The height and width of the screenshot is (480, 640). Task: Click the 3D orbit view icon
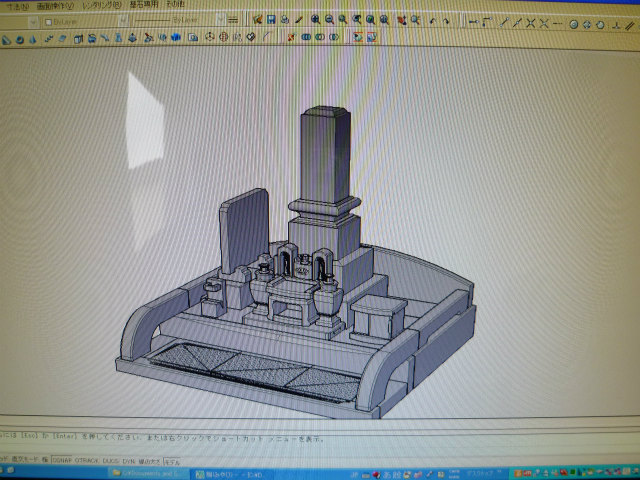[x=209, y=38]
